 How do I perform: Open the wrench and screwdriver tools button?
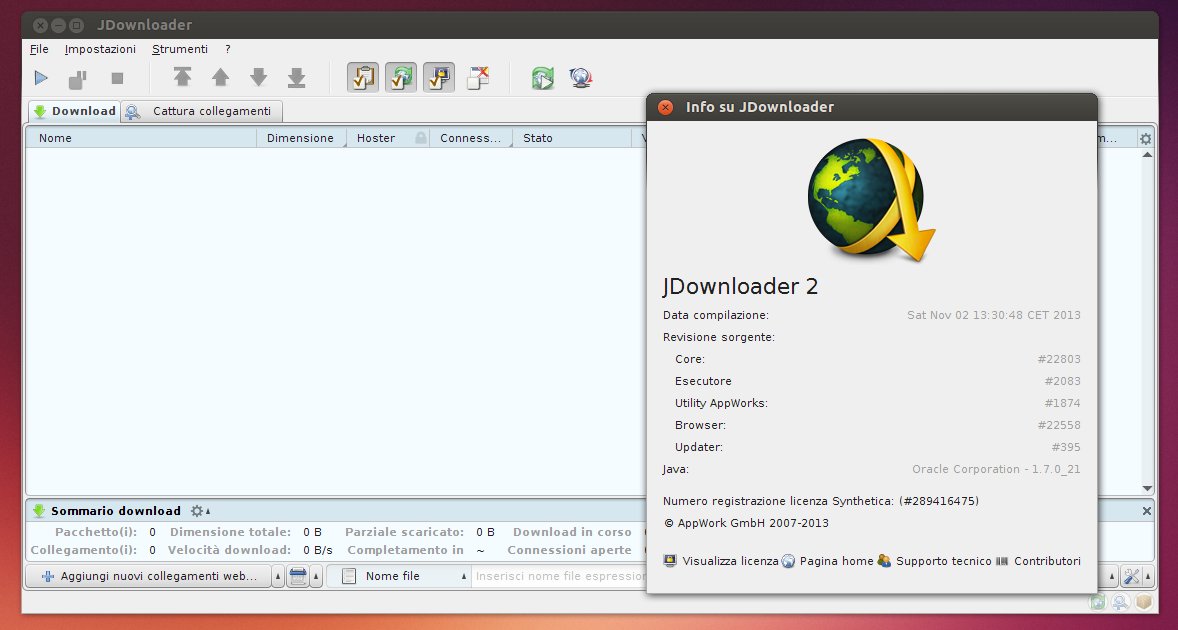tap(1131, 577)
